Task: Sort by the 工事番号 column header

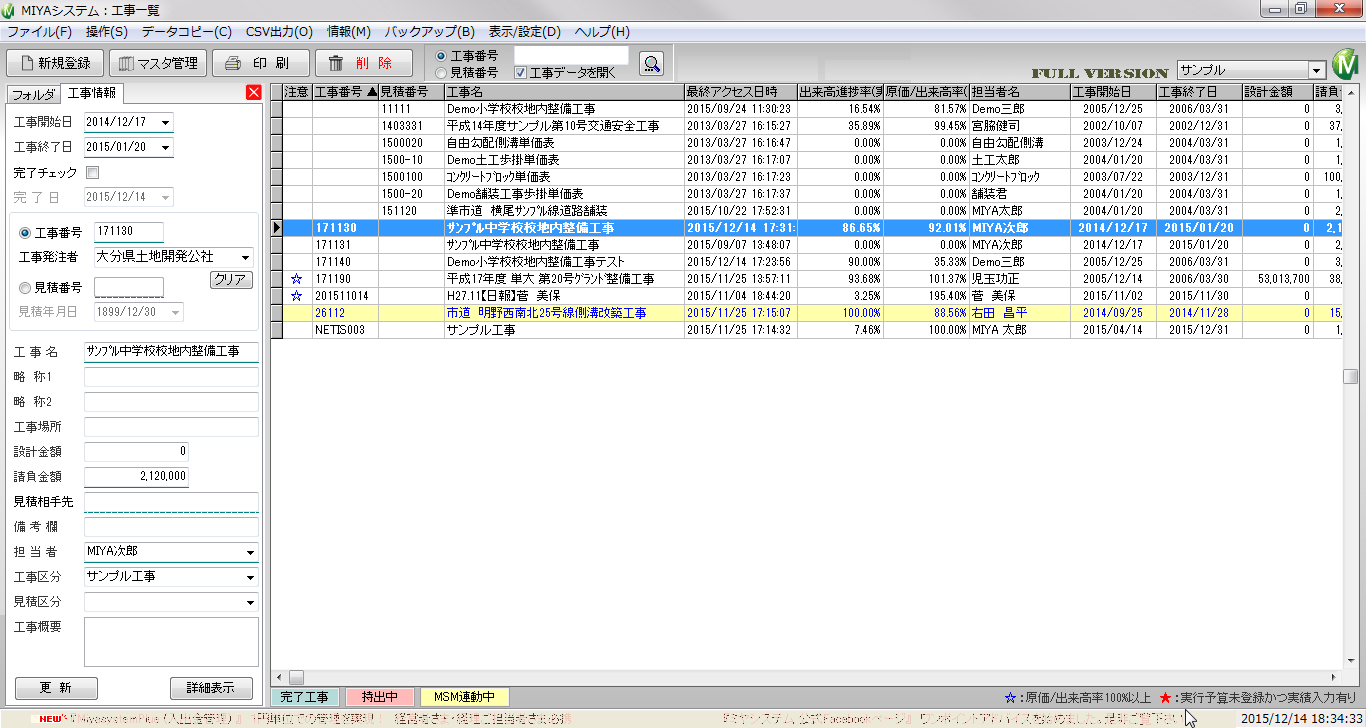Action: point(345,92)
